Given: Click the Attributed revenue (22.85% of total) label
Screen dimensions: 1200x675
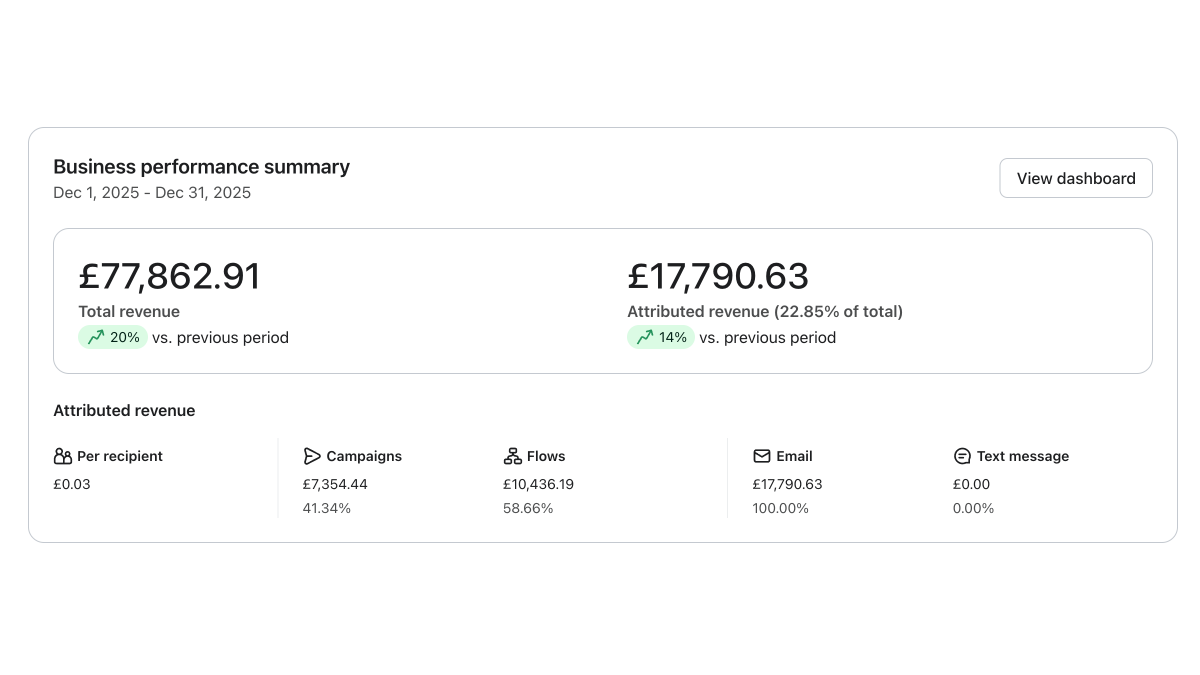Looking at the screenshot, I should coord(764,312).
